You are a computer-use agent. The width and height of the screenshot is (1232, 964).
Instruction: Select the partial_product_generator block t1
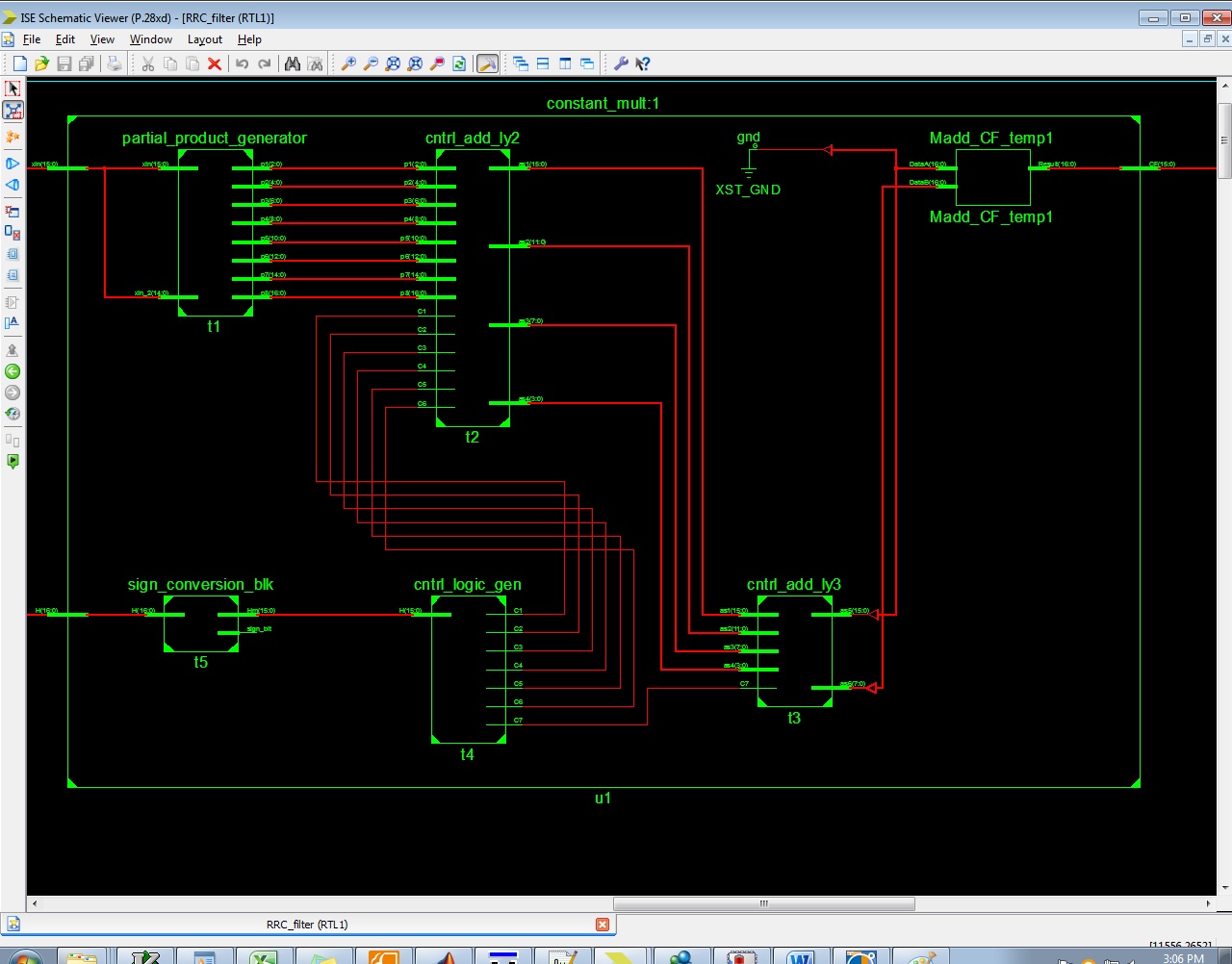(216, 232)
